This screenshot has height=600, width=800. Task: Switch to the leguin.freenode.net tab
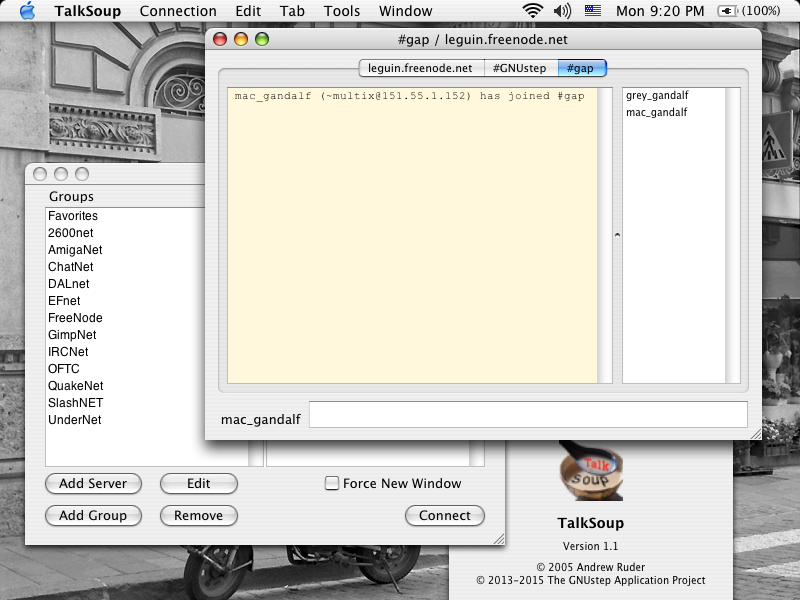click(420, 68)
